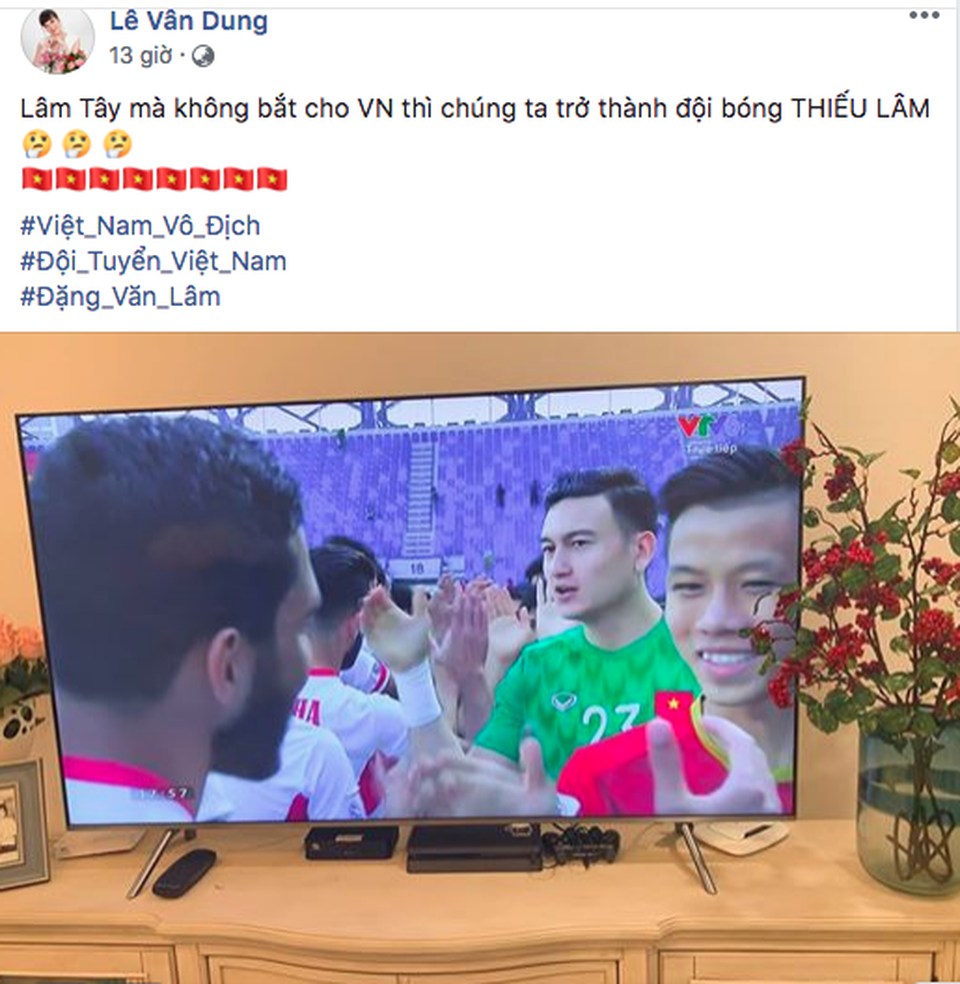Open the post options three-dot menu
Viewport: 960px width, 984px height.
(x=924, y=16)
